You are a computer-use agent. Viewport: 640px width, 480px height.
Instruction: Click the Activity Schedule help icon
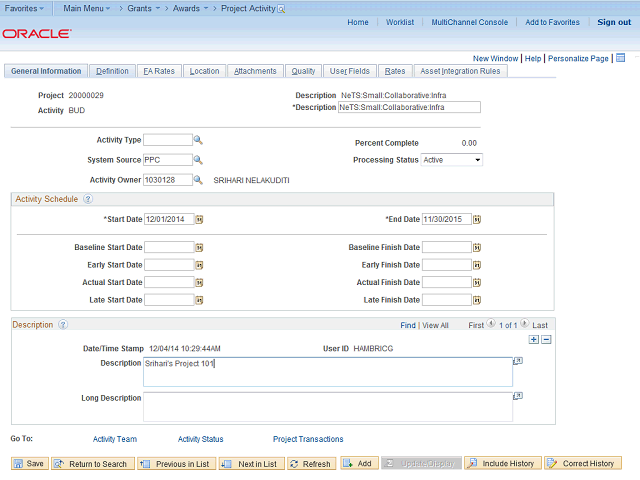click(x=88, y=199)
